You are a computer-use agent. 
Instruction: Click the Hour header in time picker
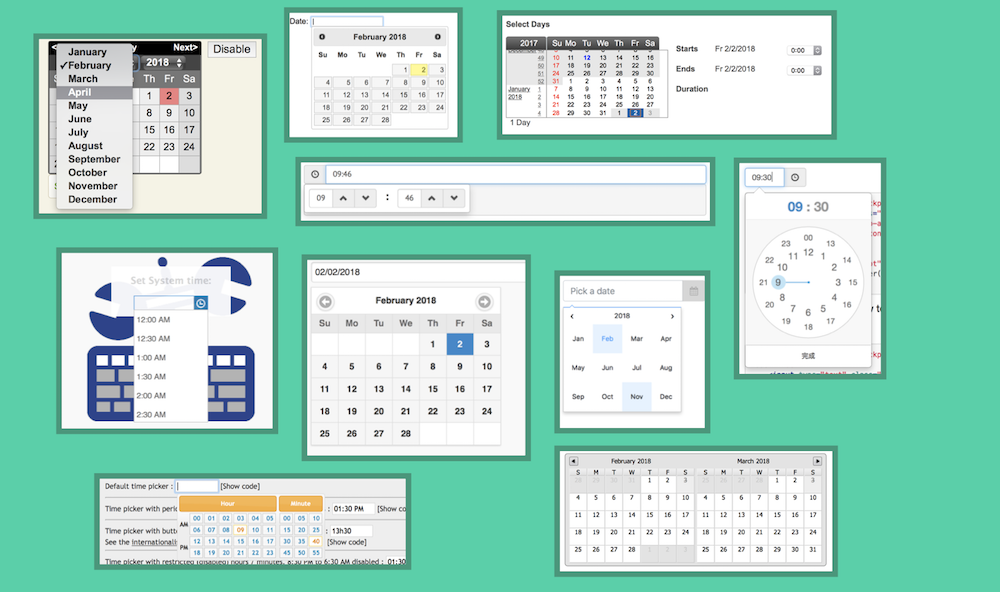click(x=226, y=503)
